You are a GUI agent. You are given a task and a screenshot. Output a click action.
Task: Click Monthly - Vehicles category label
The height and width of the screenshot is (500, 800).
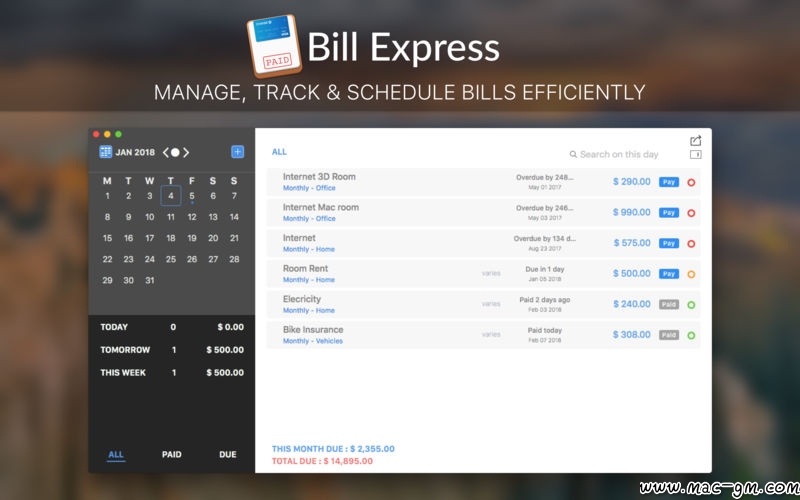tap(313, 341)
